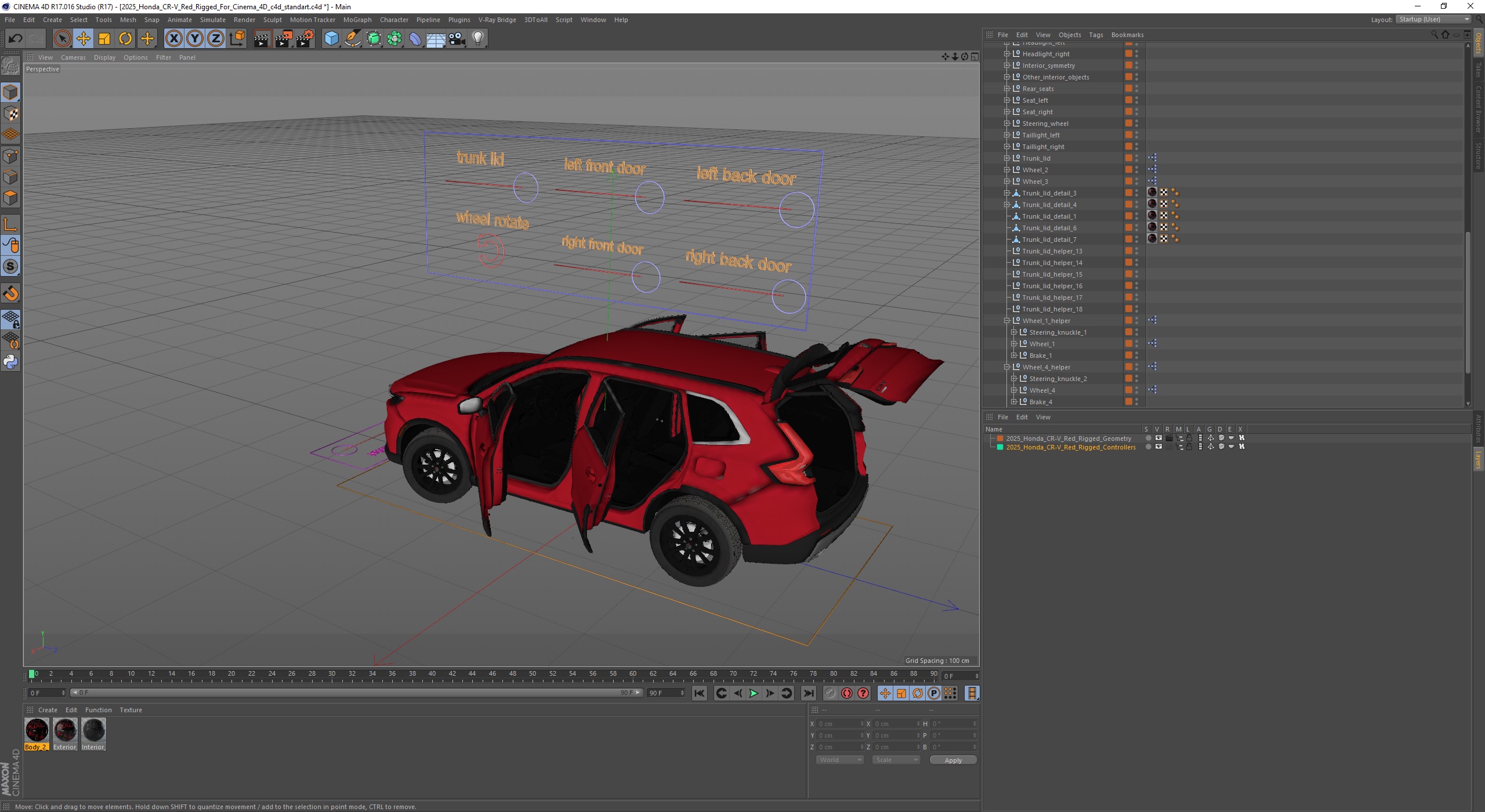This screenshot has height=812, width=1485.
Task: Toggle the Geometry layer lock icon
Action: click(1189, 438)
